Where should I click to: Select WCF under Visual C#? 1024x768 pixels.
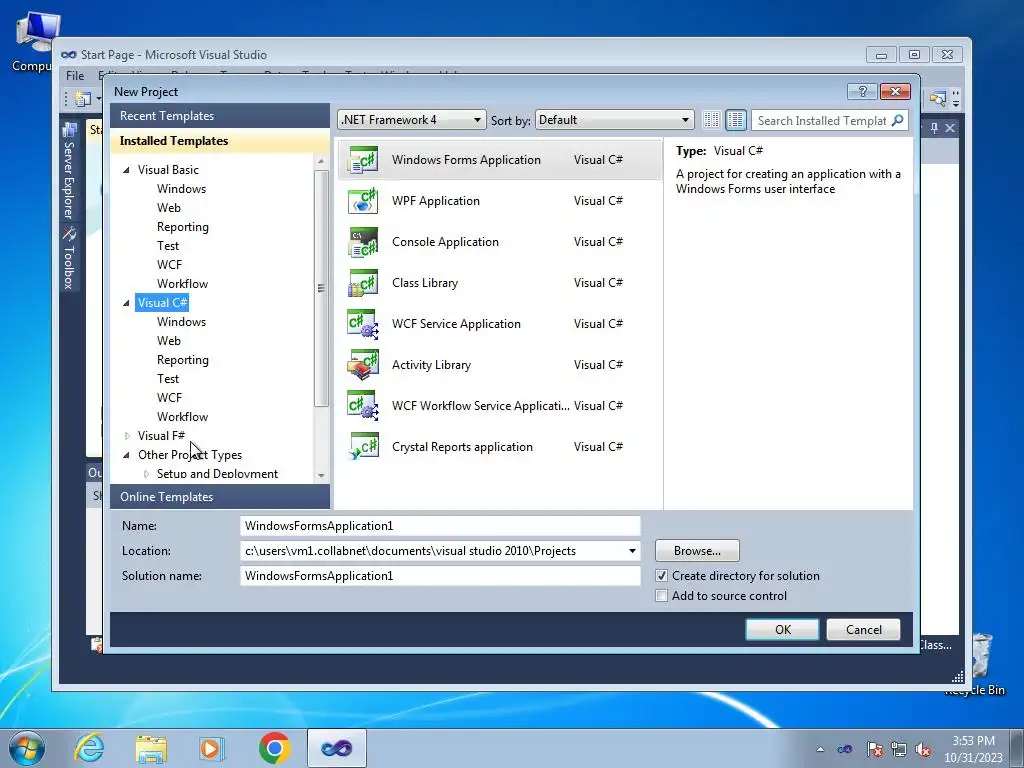pyautogui.click(x=169, y=398)
